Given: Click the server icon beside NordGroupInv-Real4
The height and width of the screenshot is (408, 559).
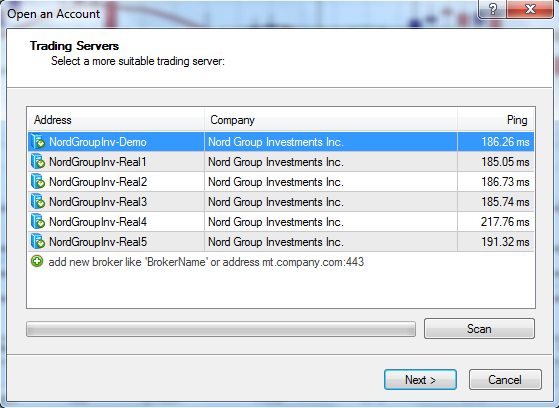Looking at the screenshot, I should pyautogui.click(x=37, y=222).
